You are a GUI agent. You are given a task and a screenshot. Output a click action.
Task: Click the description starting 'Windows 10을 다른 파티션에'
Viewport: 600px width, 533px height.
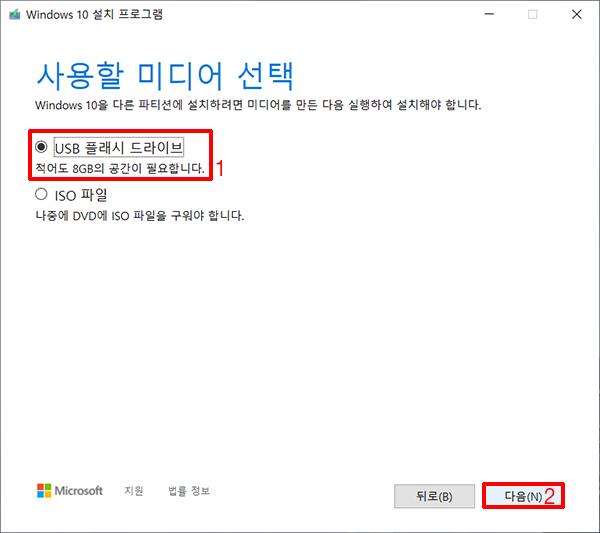point(258,105)
